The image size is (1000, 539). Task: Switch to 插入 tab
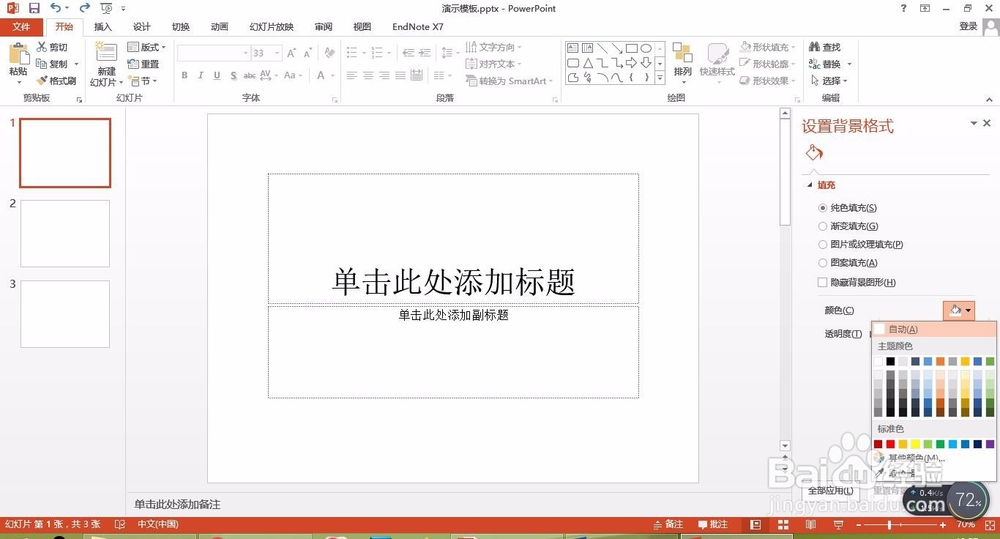[x=103, y=27]
